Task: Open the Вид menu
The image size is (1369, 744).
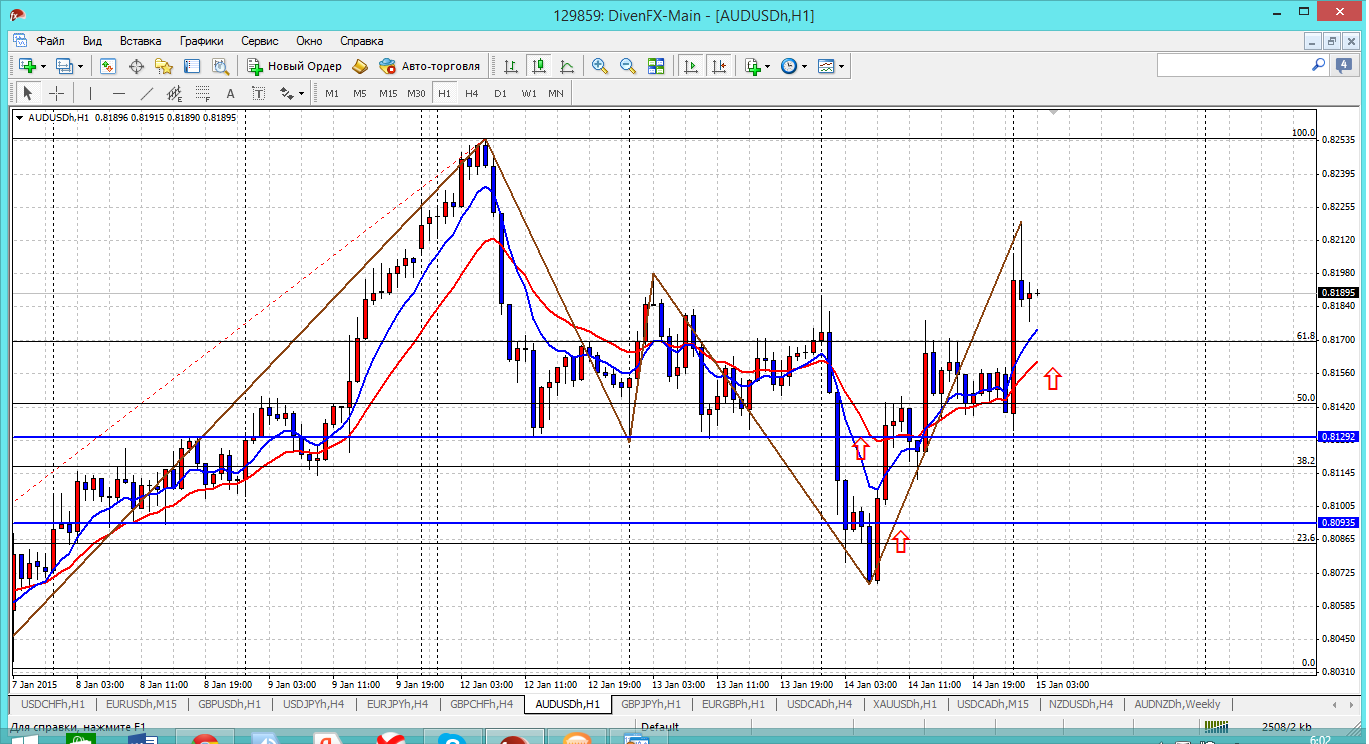Action: 92,41
